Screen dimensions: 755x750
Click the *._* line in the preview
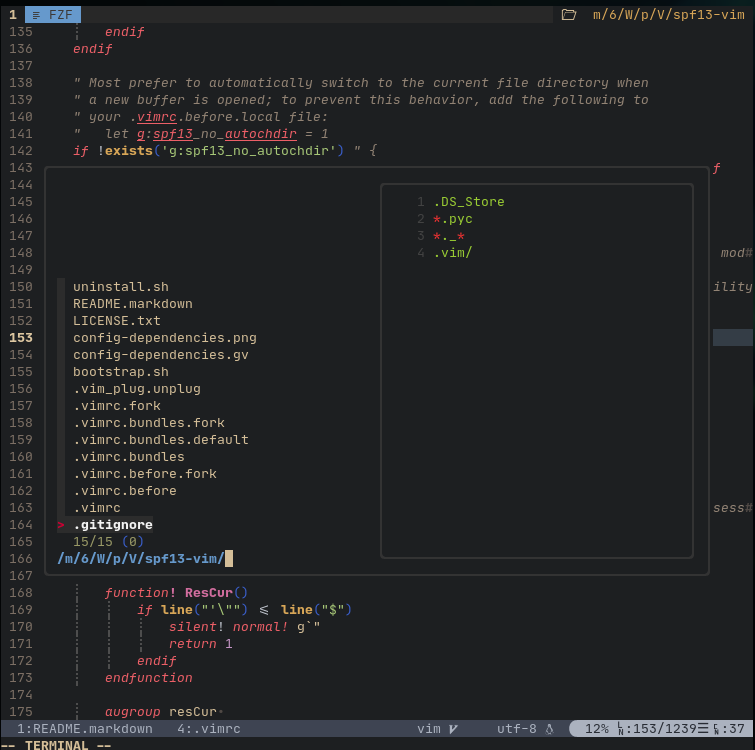point(449,236)
